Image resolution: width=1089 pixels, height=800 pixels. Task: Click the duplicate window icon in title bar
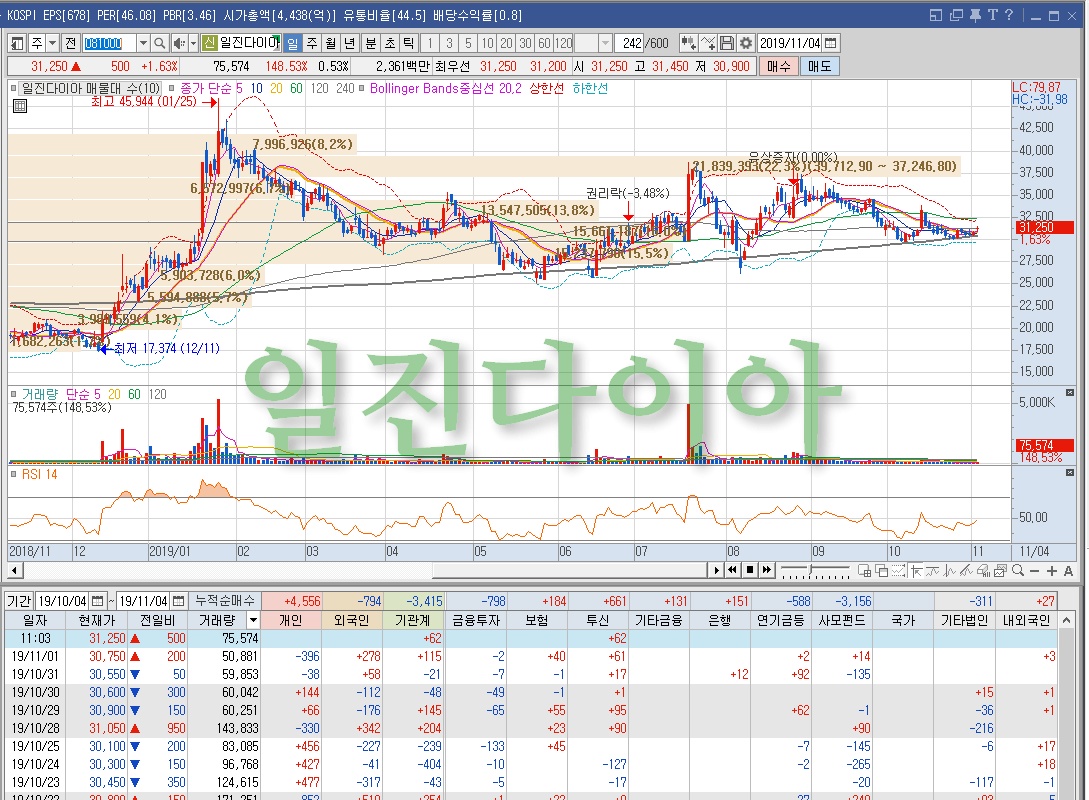coord(956,15)
